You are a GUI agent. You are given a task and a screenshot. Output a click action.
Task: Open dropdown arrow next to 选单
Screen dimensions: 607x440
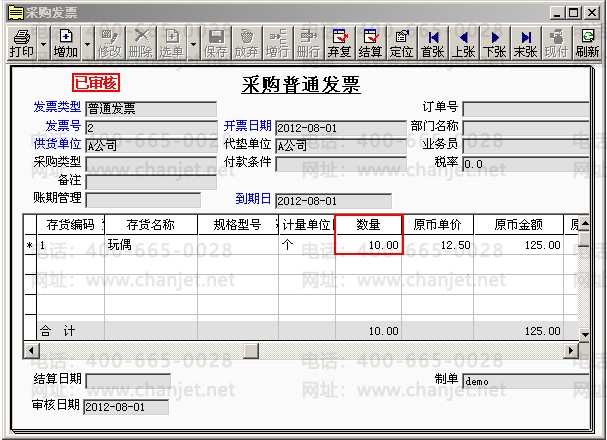coord(193,44)
